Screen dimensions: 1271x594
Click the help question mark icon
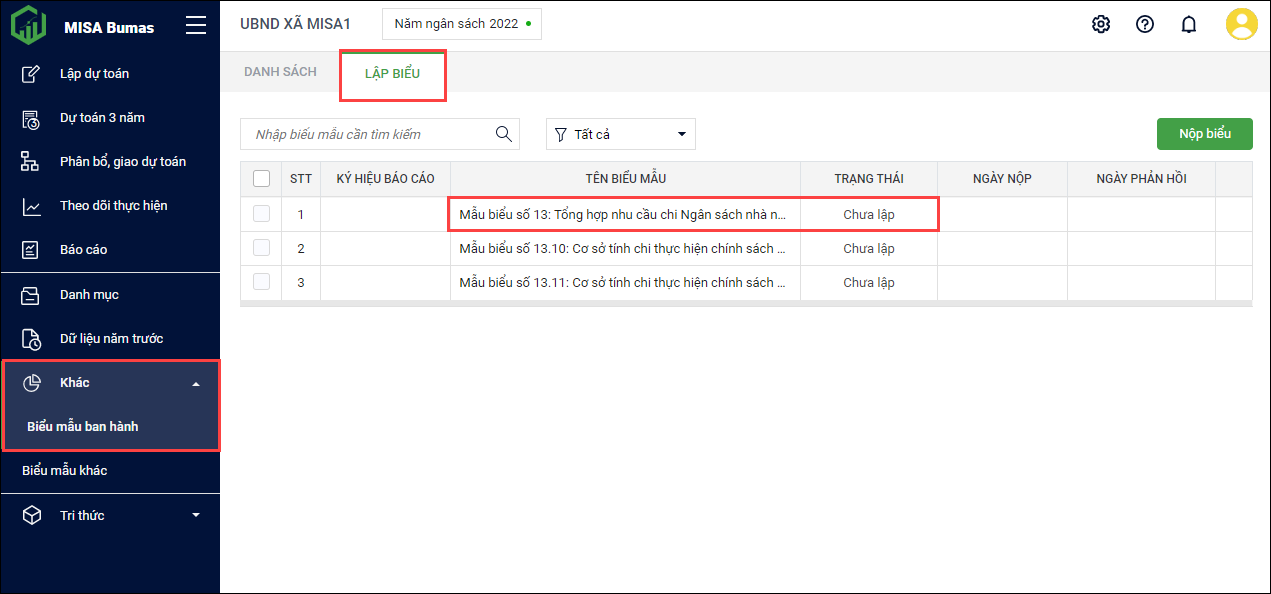(1145, 24)
